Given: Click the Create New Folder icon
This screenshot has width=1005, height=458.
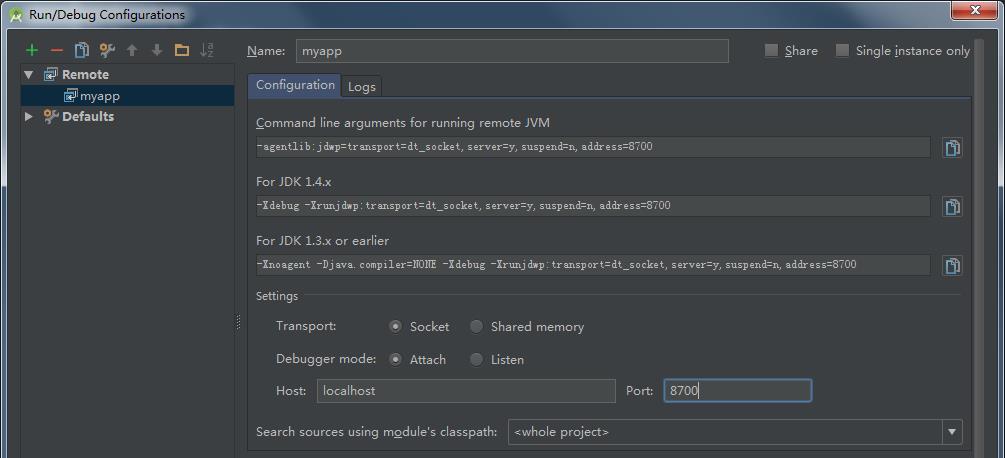Looking at the screenshot, I should [x=182, y=51].
